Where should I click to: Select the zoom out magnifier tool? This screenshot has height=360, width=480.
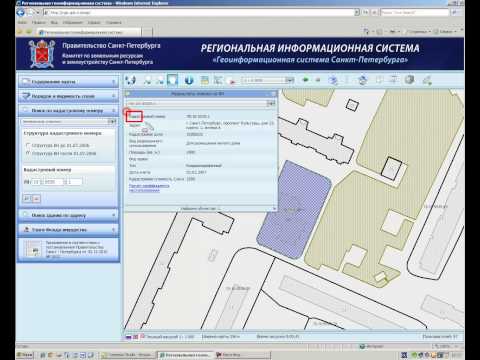160,80
